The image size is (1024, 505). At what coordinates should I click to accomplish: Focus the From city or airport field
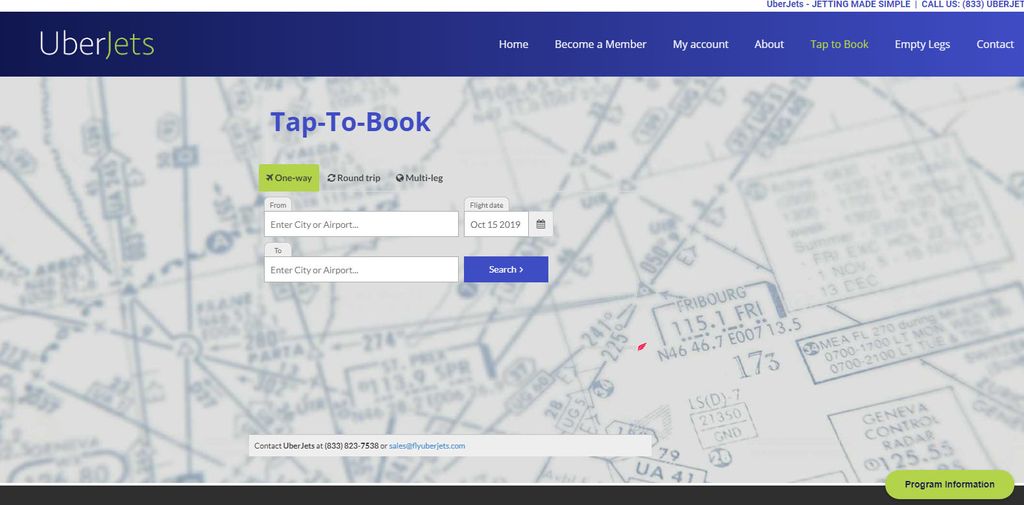[x=361, y=224]
